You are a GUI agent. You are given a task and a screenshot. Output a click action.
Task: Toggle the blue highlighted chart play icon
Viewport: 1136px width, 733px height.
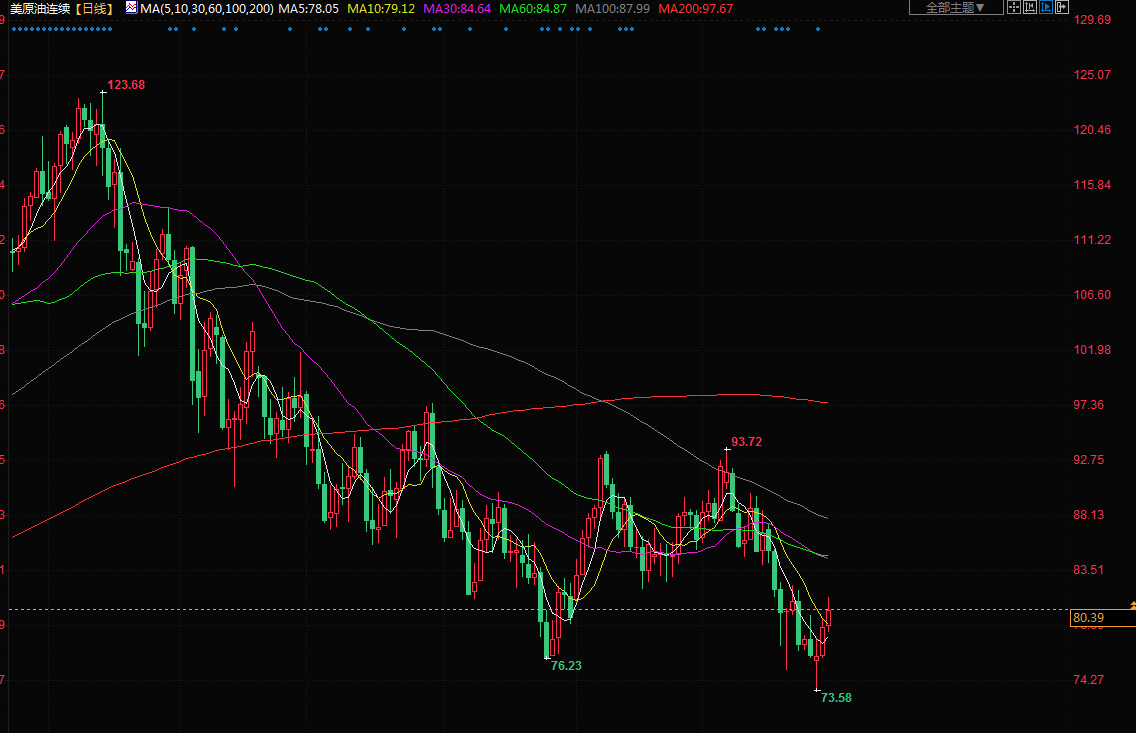1047,7
